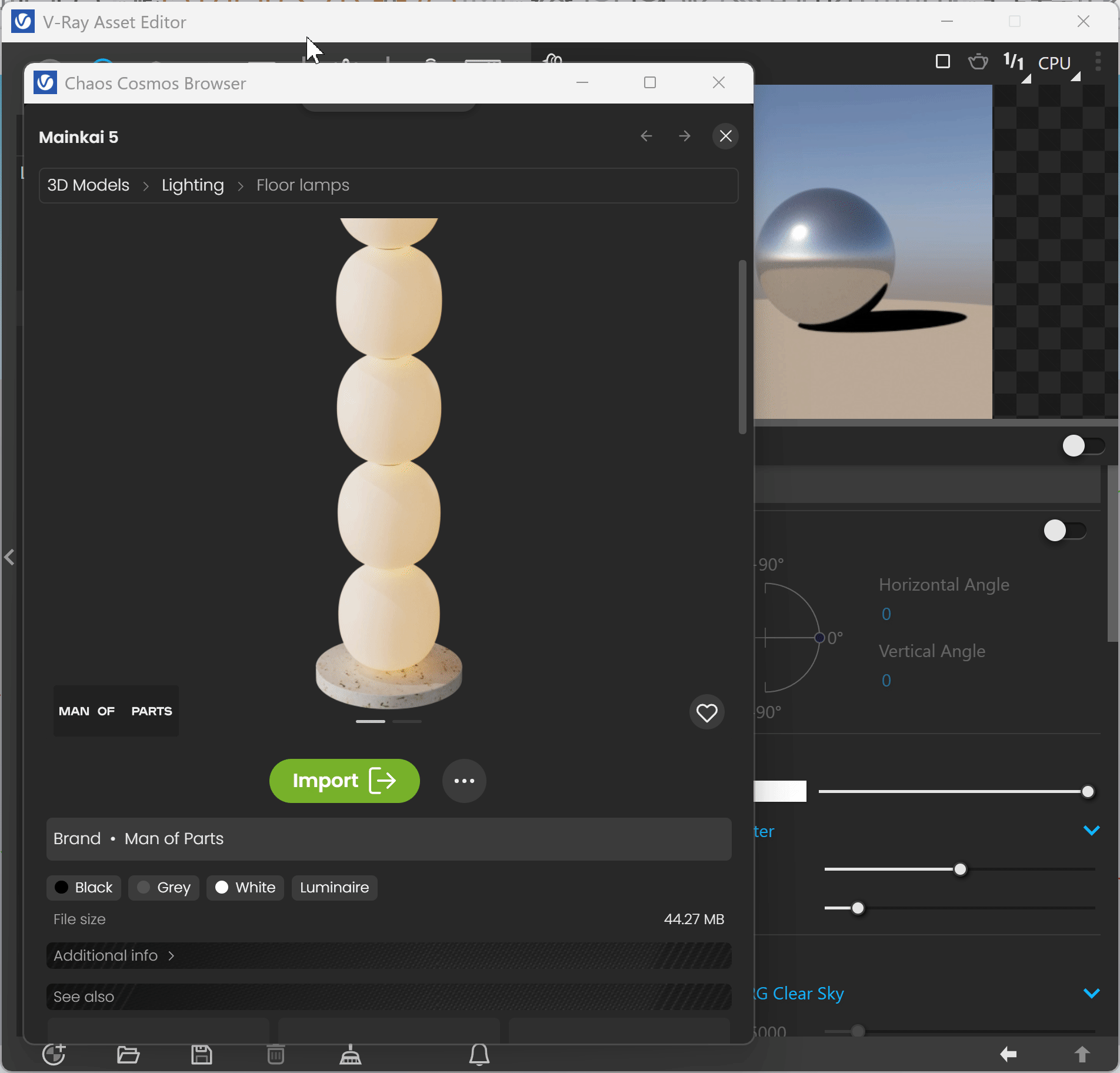Collapse the section ending in 'ter'
The image size is (1120, 1073).
coord(1092,831)
